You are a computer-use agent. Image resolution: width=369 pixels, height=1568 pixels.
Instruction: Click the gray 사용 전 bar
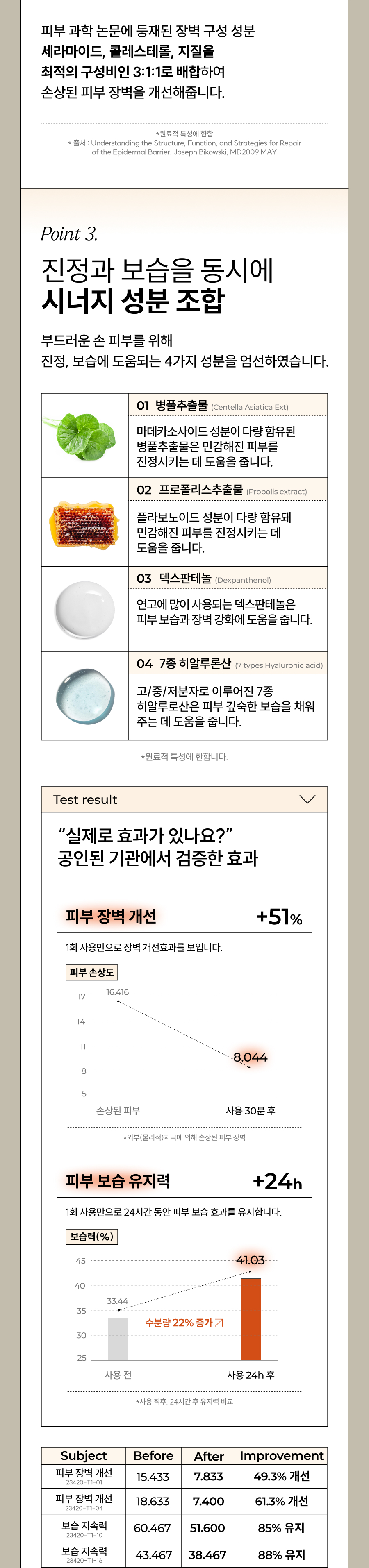coord(118,1339)
